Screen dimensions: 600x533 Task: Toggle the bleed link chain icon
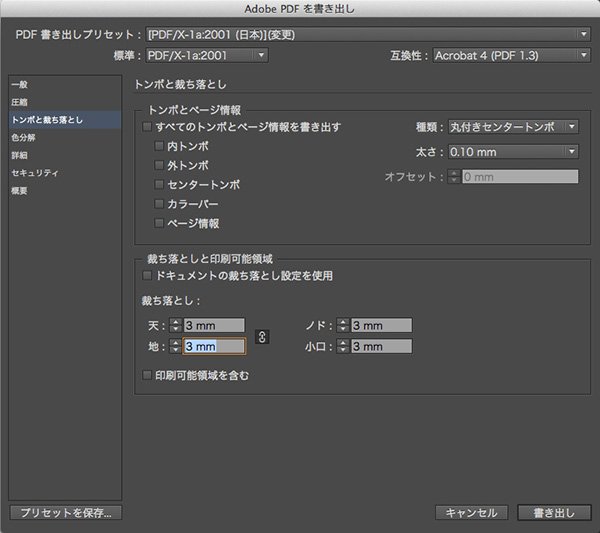point(262,337)
